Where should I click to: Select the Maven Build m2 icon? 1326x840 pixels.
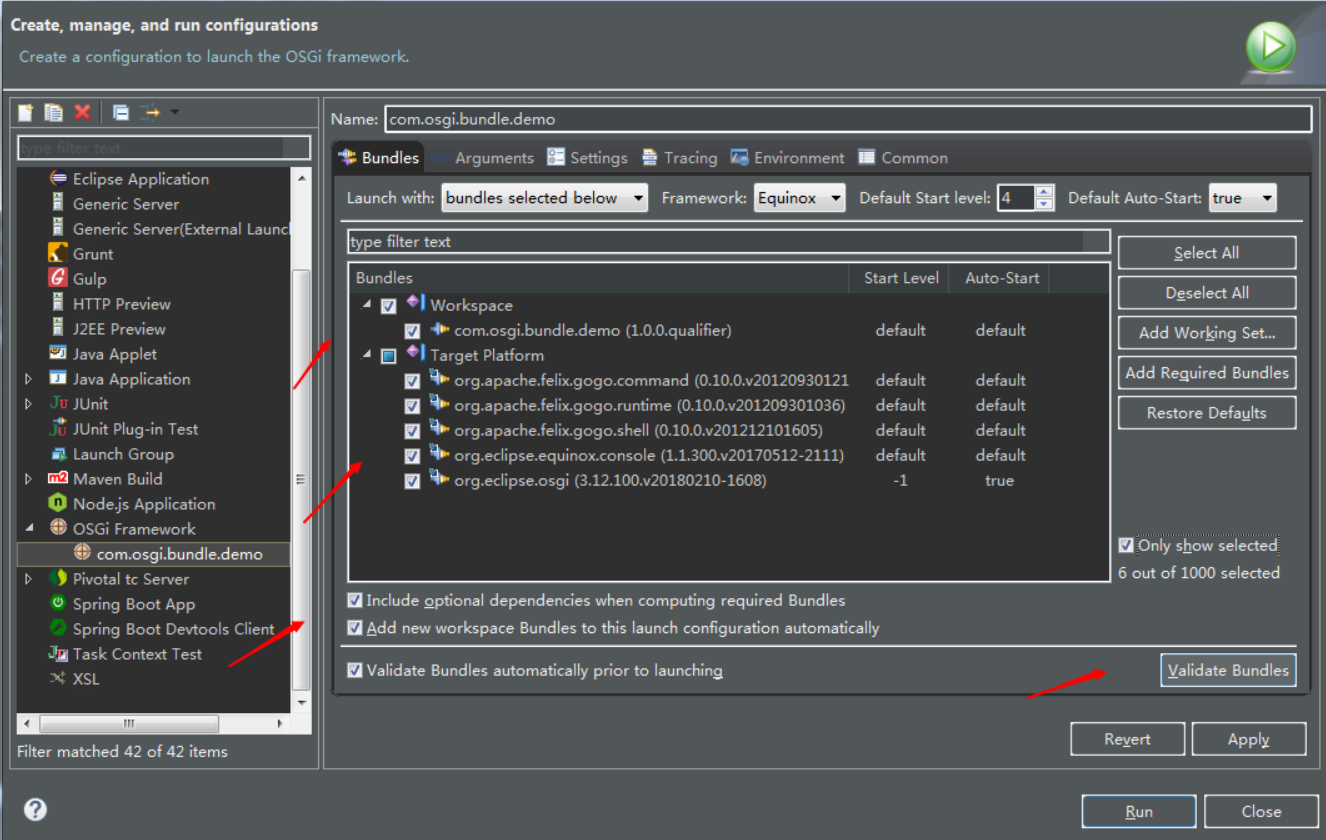click(x=58, y=479)
